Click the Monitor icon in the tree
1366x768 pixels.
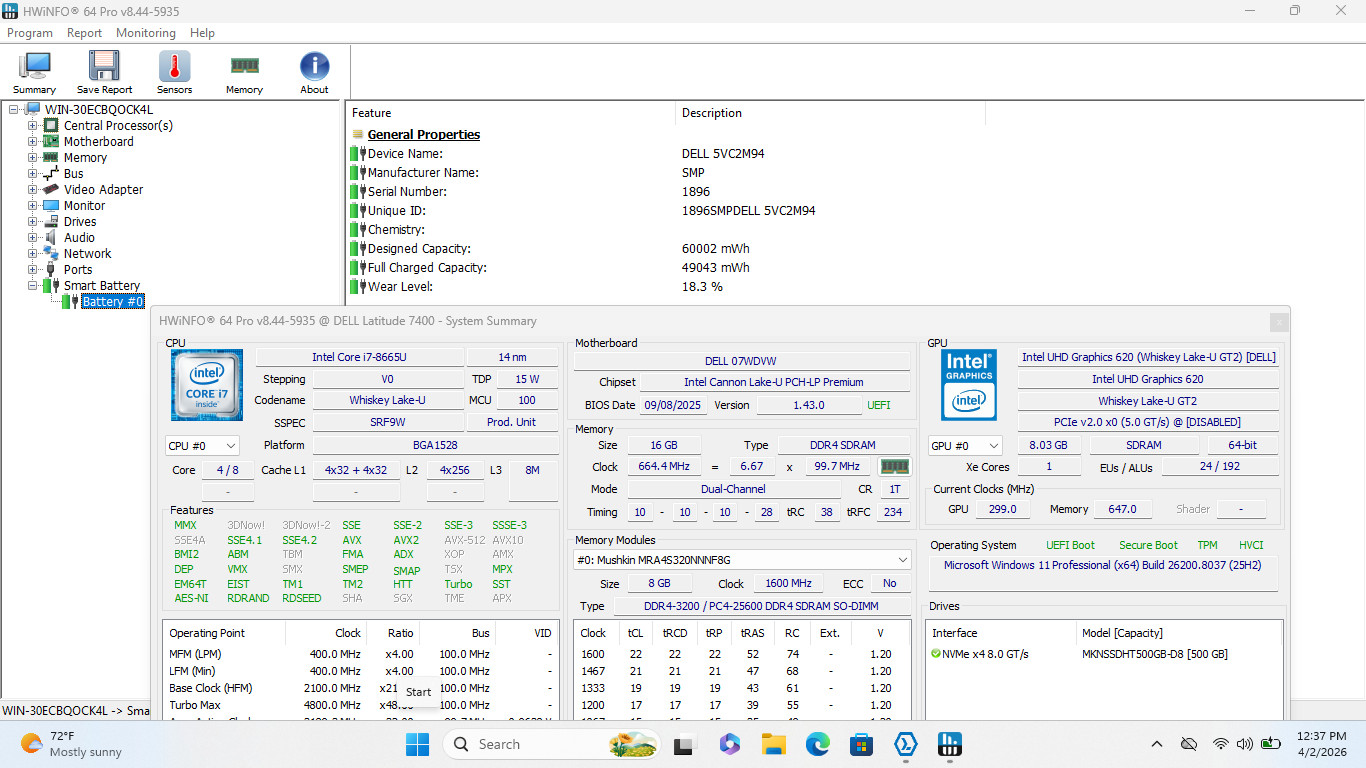pos(51,205)
